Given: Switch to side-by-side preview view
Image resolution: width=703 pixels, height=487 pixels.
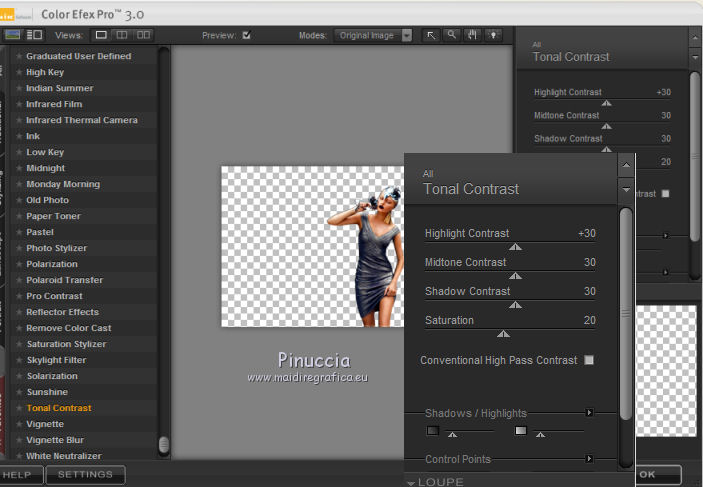Looking at the screenshot, I should (x=144, y=35).
